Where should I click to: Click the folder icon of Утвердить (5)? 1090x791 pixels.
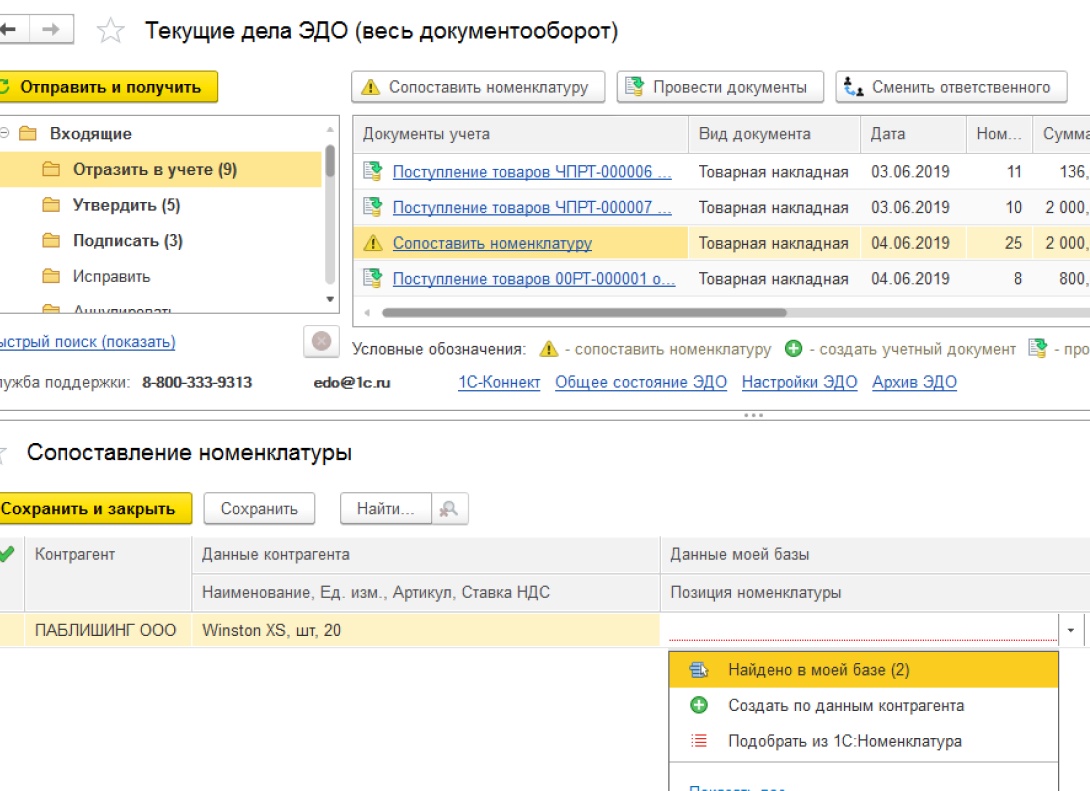(x=51, y=205)
